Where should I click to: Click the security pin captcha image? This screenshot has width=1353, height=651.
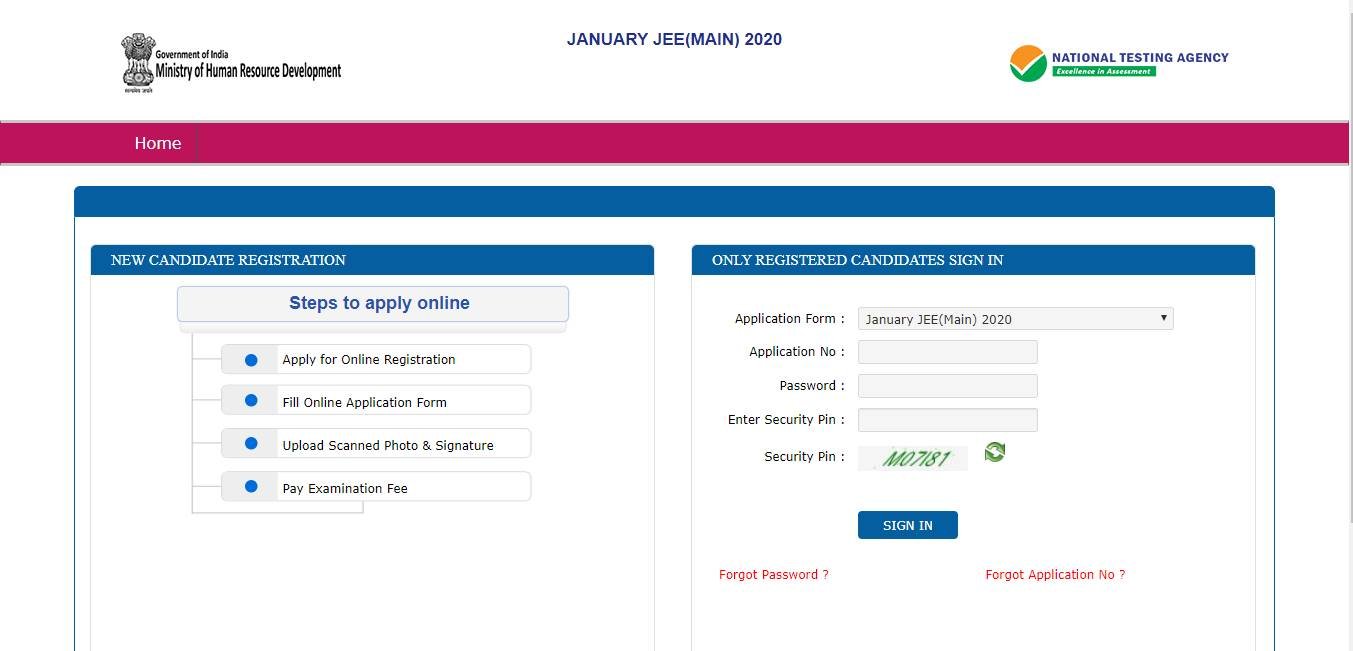[x=913, y=458]
